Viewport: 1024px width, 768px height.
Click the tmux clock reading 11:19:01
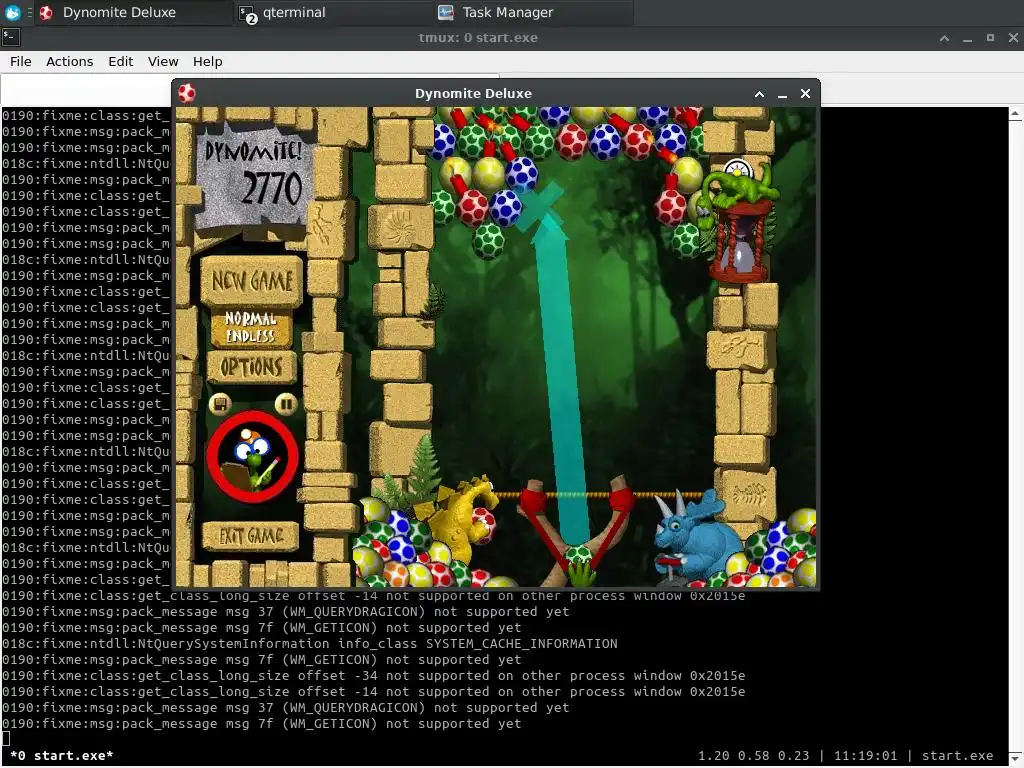coord(865,756)
